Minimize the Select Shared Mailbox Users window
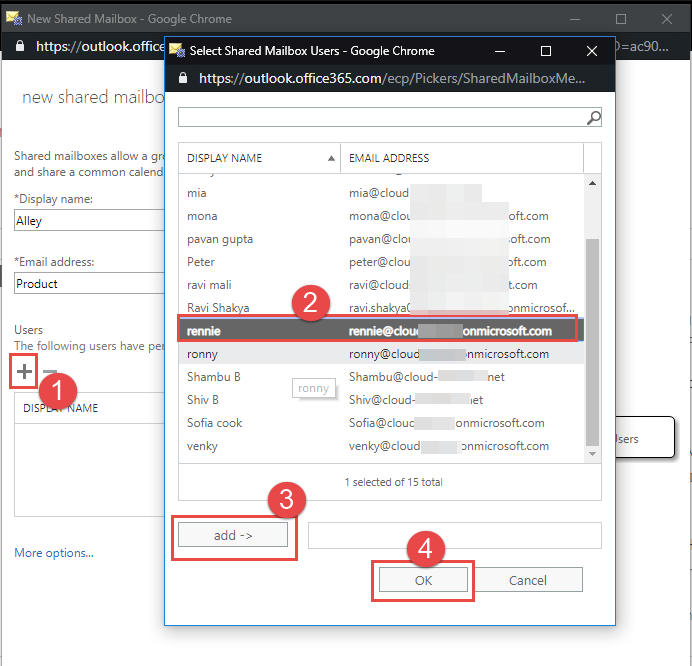The image size is (692, 666). (x=500, y=51)
